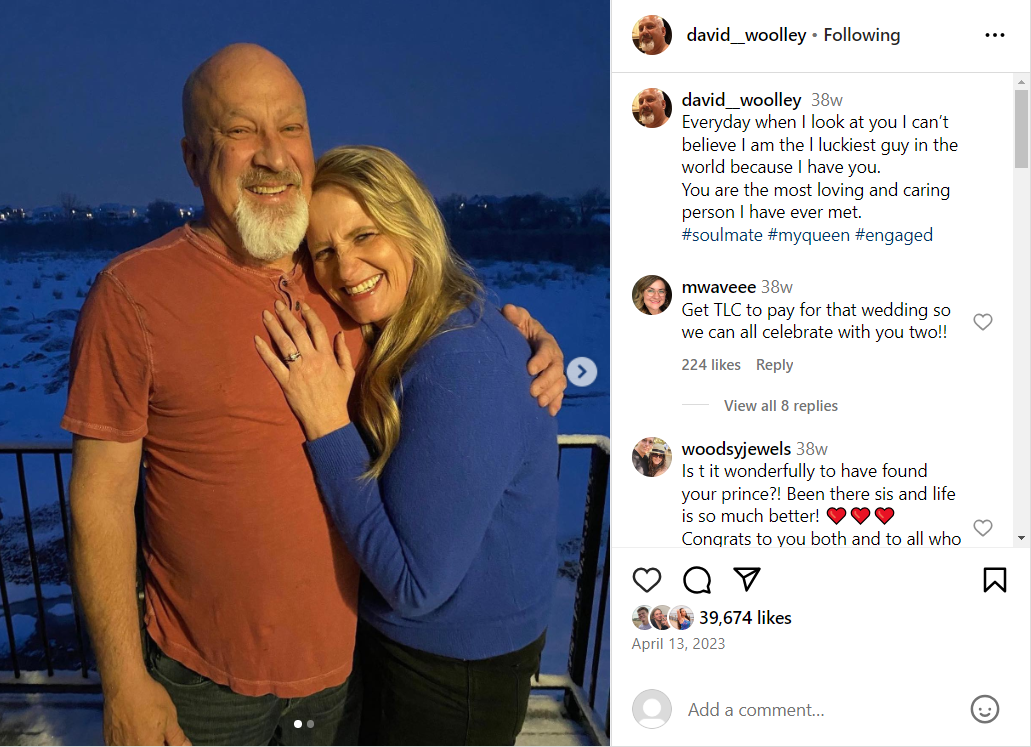Image resolution: width=1031 pixels, height=747 pixels.
Task: Click the Following button in the header
Action: [x=861, y=35]
